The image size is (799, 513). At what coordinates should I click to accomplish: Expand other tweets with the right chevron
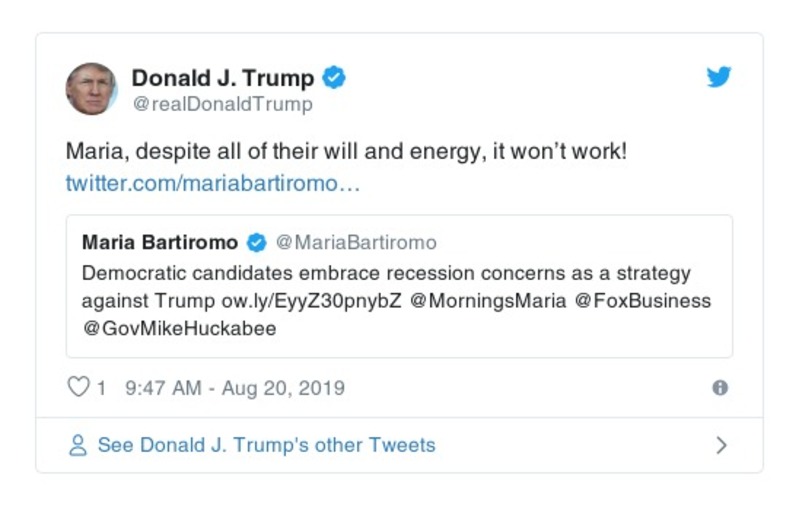721,445
